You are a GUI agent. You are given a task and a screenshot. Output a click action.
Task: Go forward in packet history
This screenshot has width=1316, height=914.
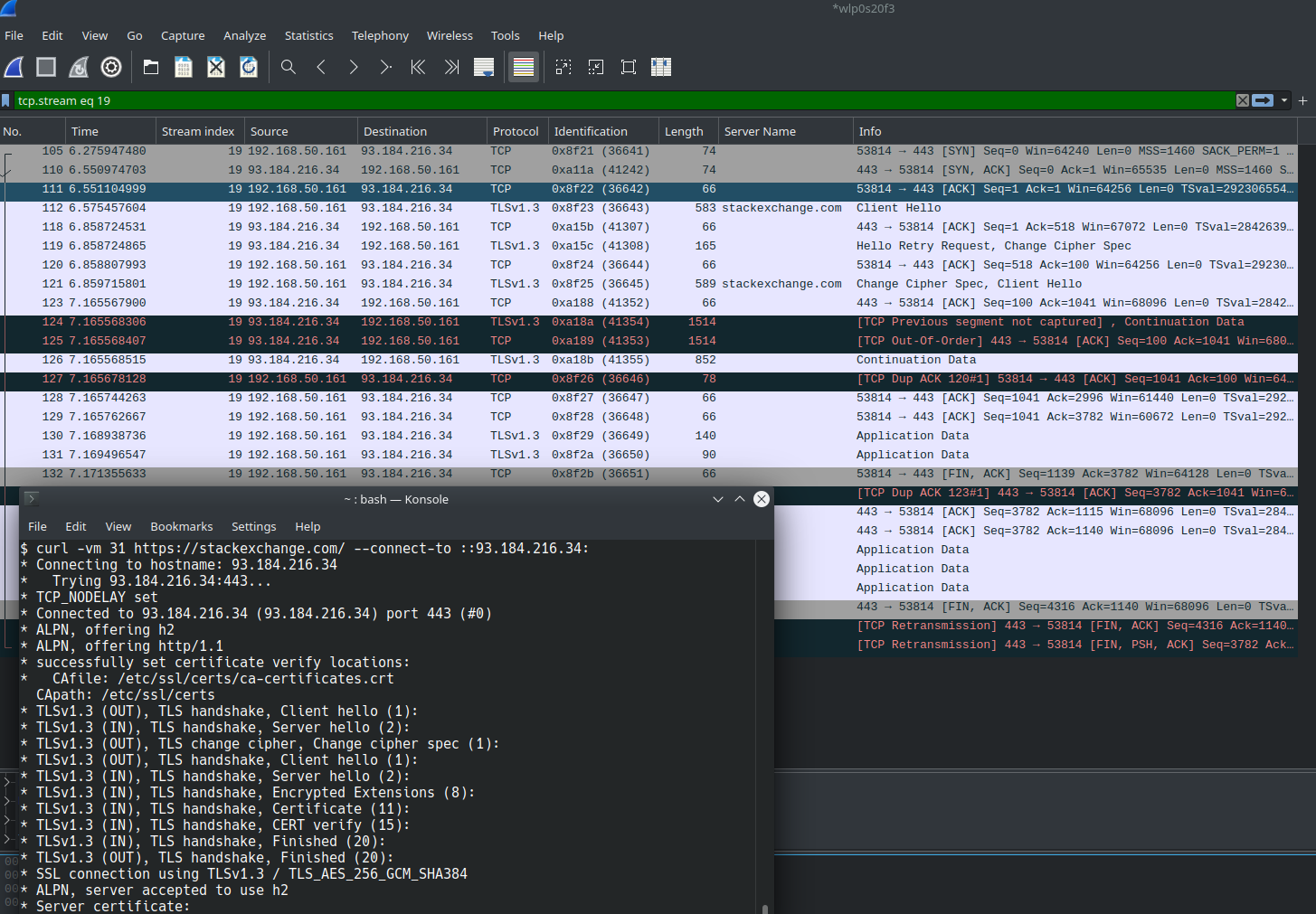click(354, 67)
